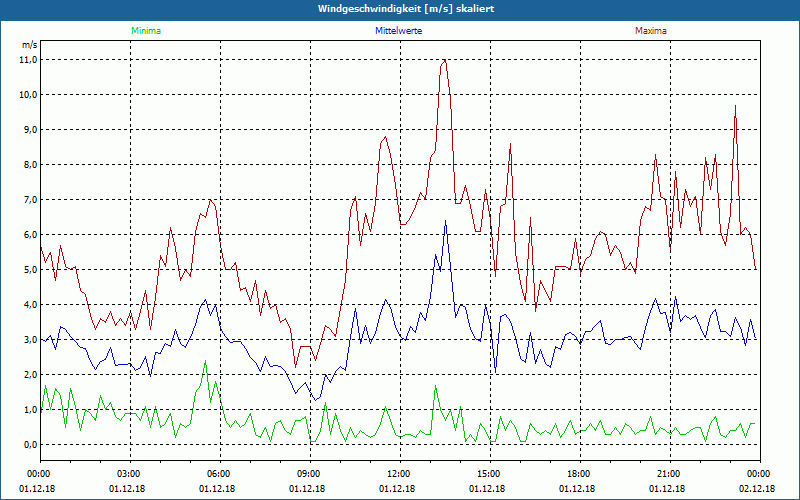Click the m/s unit label on the axis
This screenshot has height=500, width=800.
(x=29, y=45)
